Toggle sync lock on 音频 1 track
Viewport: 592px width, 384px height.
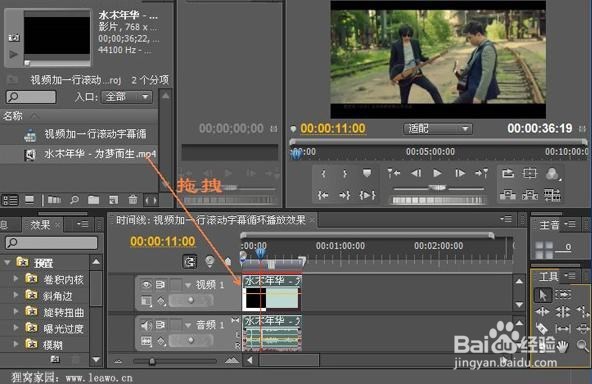(160, 325)
